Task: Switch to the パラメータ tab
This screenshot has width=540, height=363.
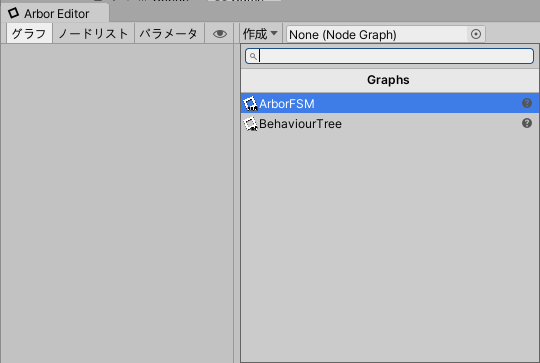Action: tap(169, 34)
